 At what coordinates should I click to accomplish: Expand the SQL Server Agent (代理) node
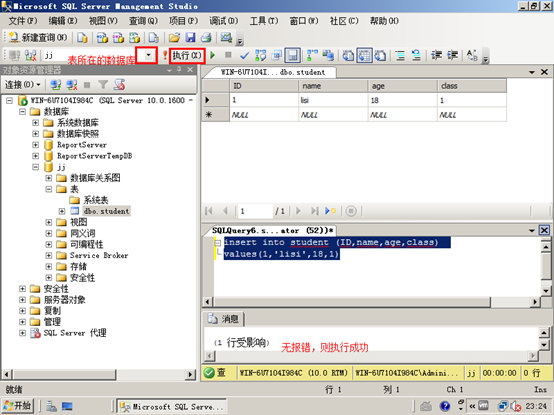[x=23, y=333]
